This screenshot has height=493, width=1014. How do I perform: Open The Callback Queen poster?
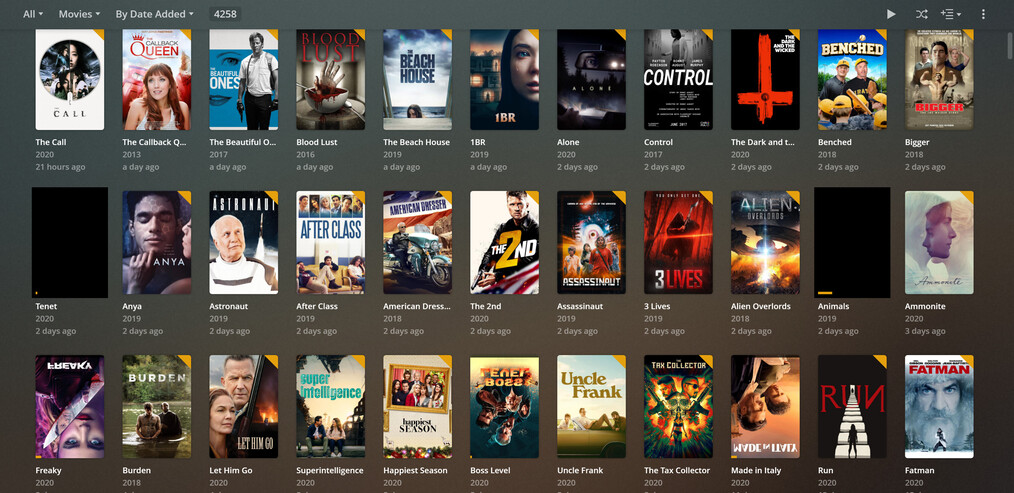[156, 80]
